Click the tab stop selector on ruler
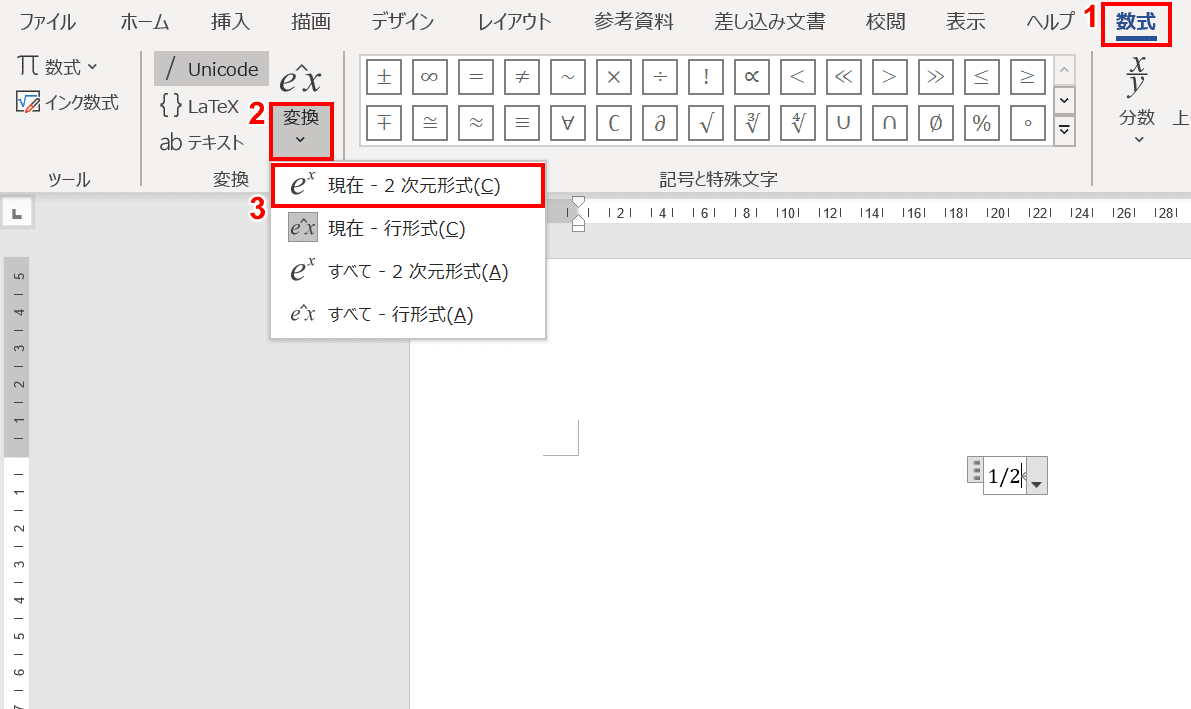 pos(17,214)
